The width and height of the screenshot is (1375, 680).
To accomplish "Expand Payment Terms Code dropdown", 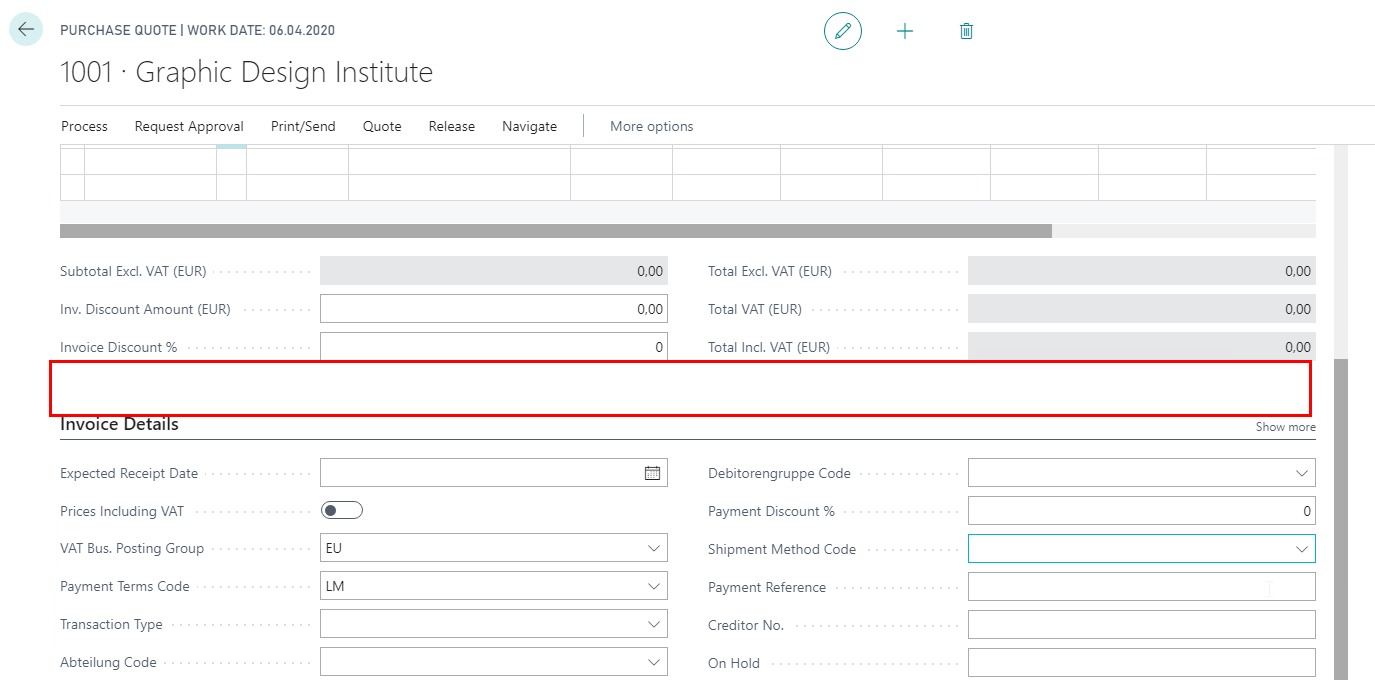I will pyautogui.click(x=654, y=587).
